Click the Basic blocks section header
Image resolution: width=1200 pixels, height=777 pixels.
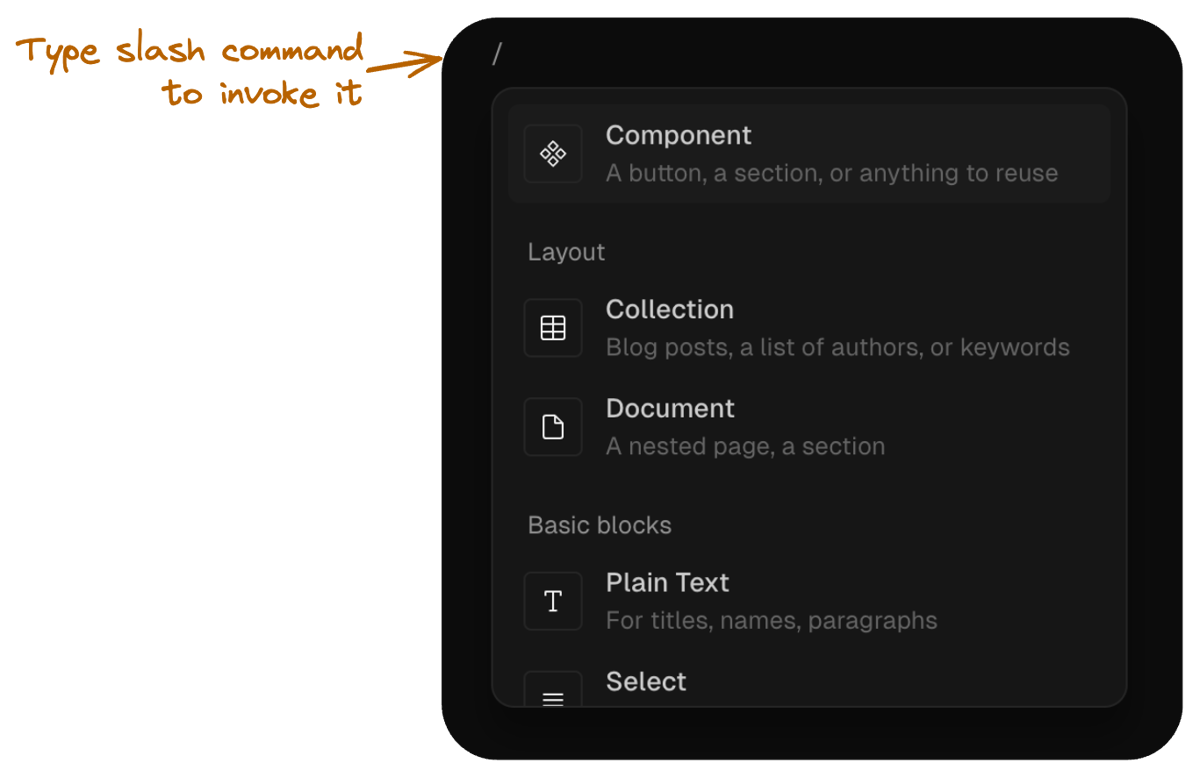coord(599,525)
